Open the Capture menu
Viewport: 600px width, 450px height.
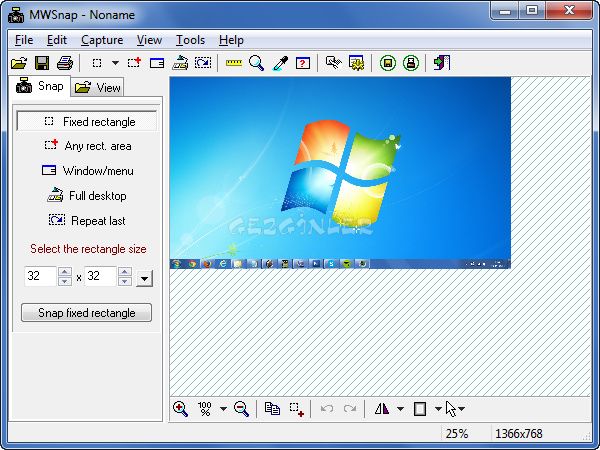pos(102,40)
